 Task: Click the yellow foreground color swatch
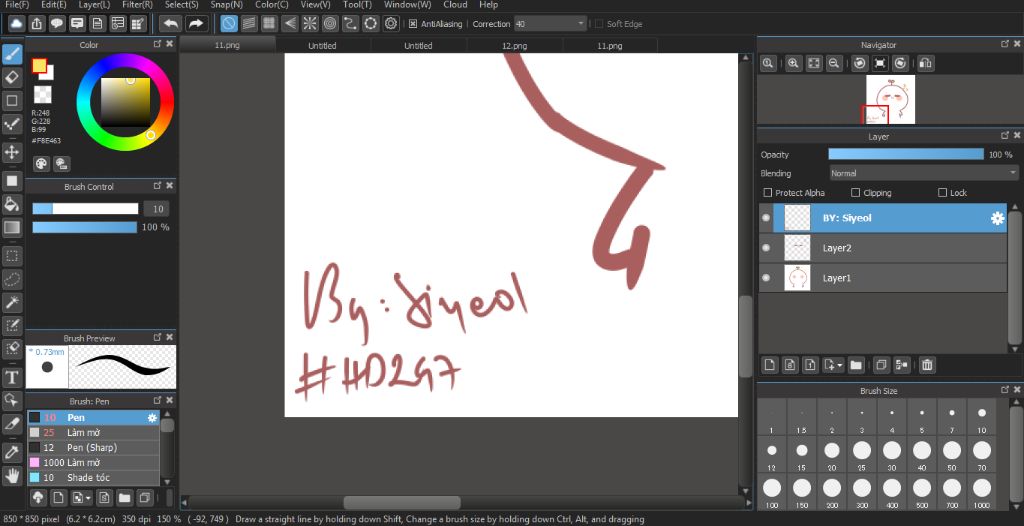[39, 66]
